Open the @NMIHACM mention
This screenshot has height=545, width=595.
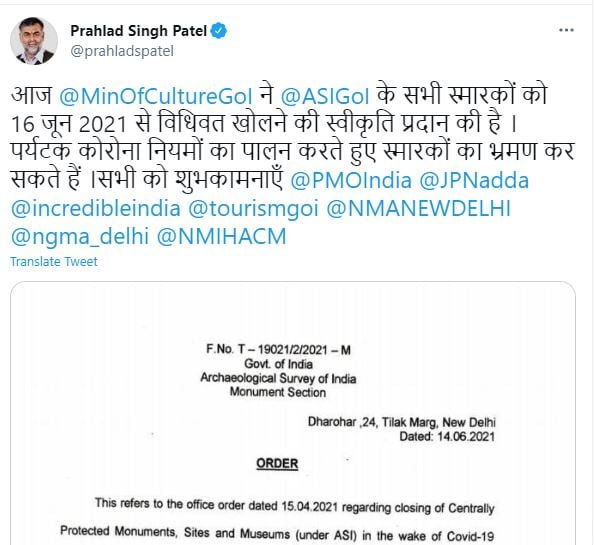[222, 236]
